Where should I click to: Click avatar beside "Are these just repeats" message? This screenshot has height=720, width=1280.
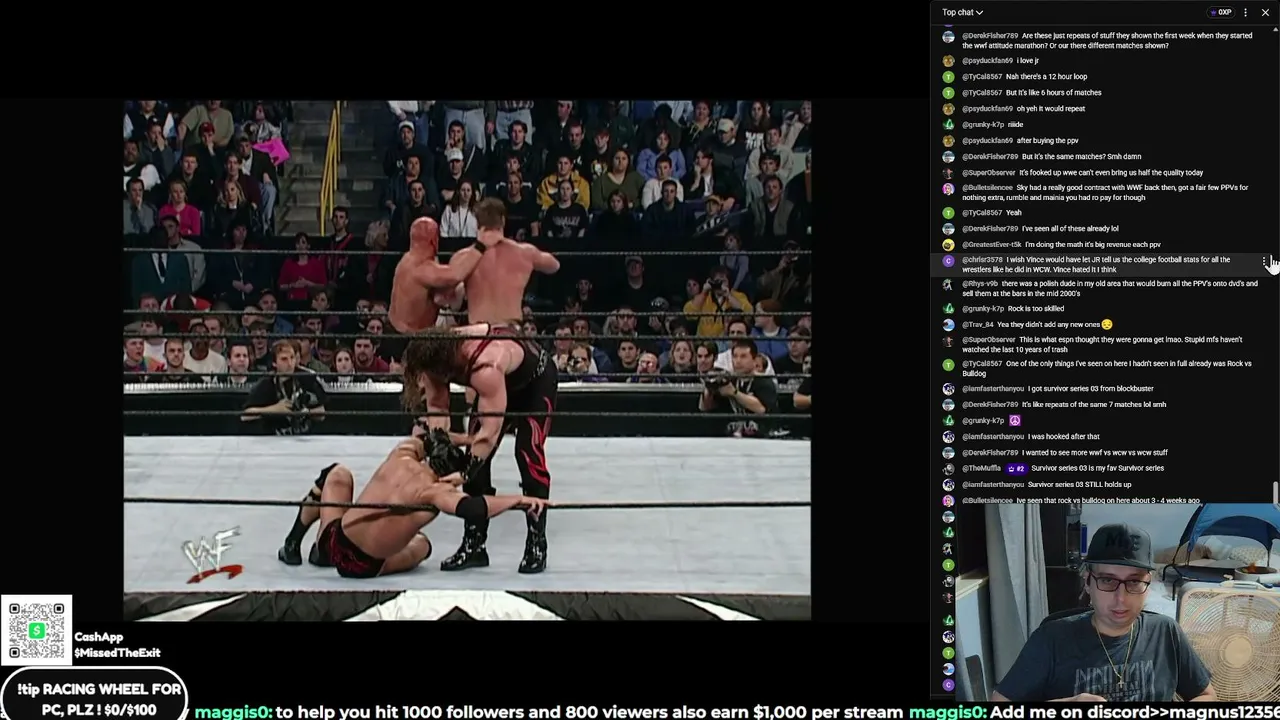click(948, 37)
